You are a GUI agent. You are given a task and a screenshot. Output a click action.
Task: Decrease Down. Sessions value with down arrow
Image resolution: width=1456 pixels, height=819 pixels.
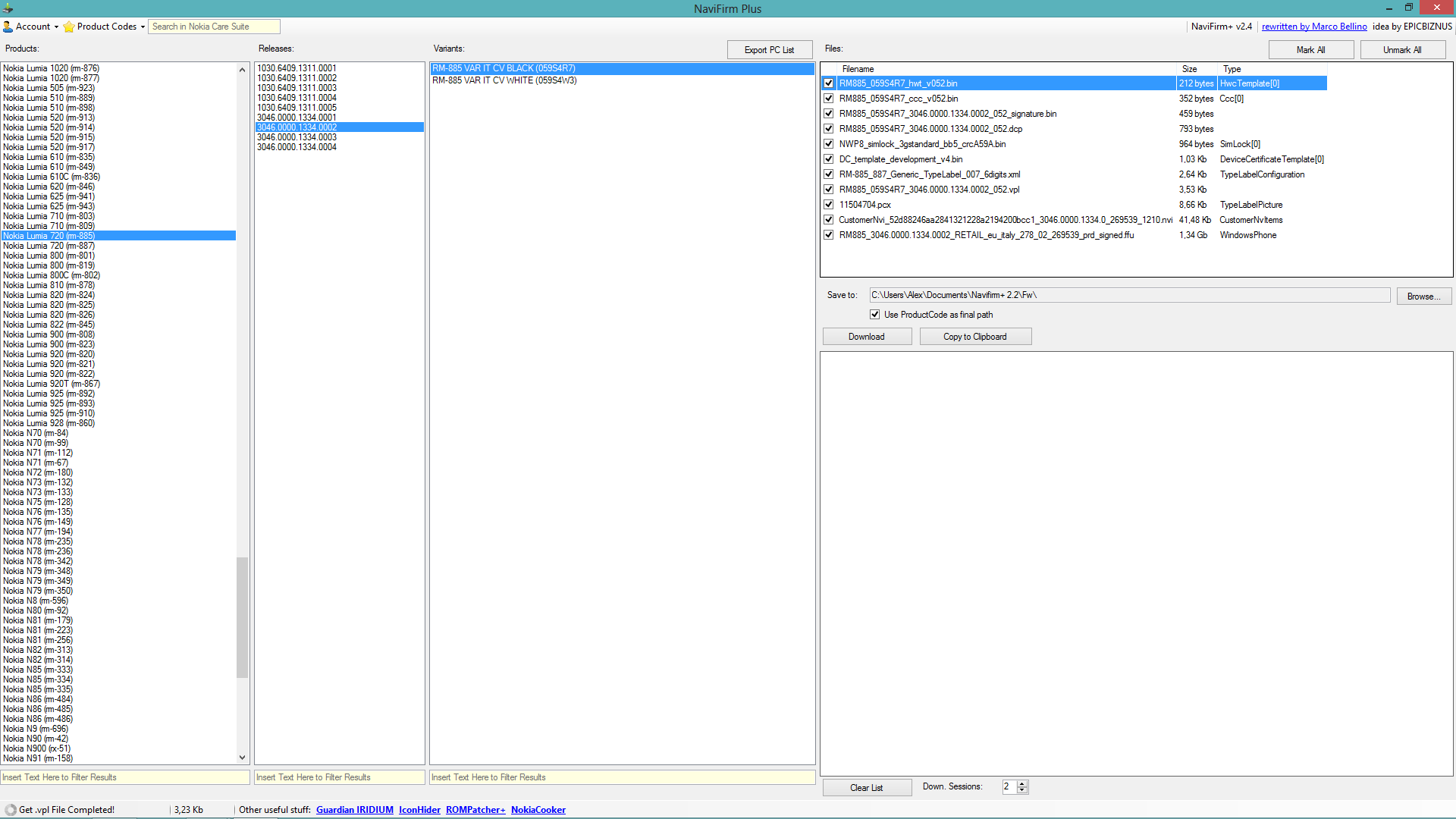coord(1022,791)
